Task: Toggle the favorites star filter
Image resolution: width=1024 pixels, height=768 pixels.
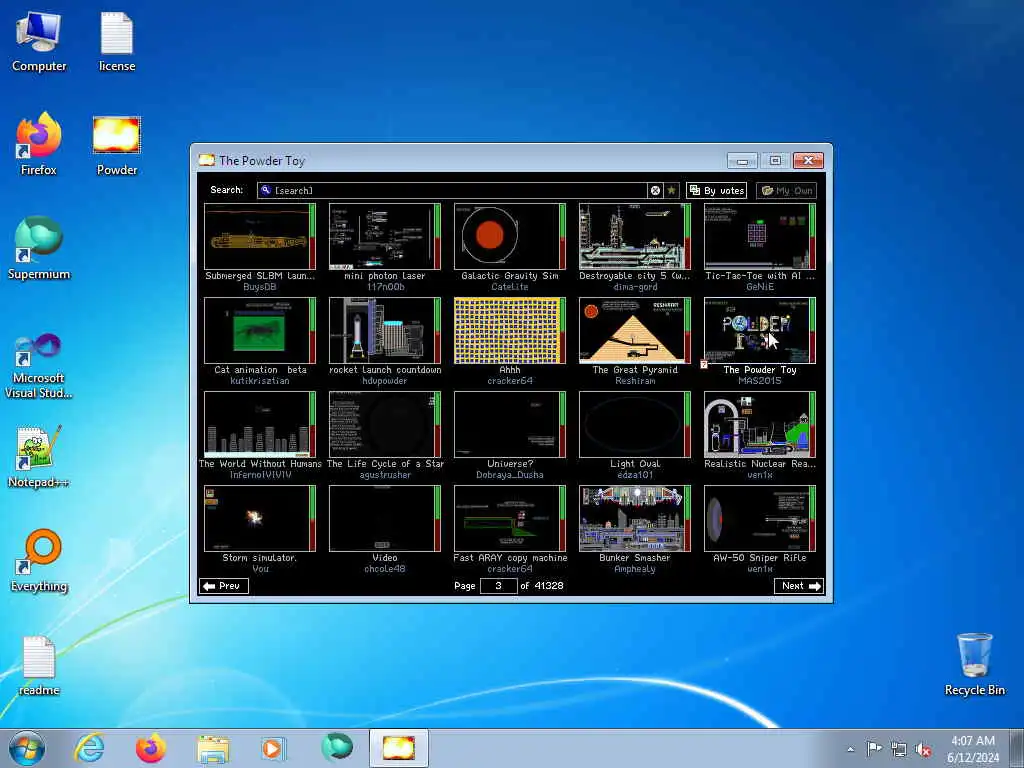Action: pyautogui.click(x=671, y=190)
